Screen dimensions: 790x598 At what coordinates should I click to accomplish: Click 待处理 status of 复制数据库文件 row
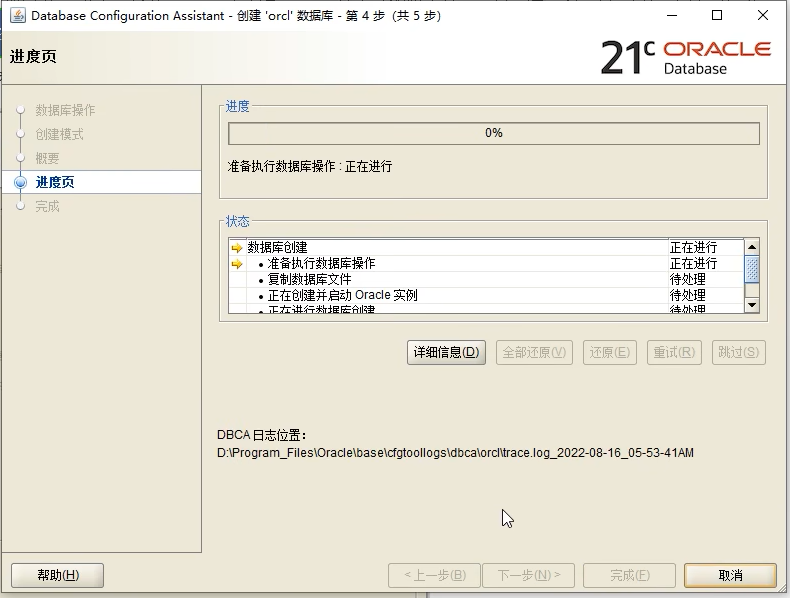coord(688,279)
